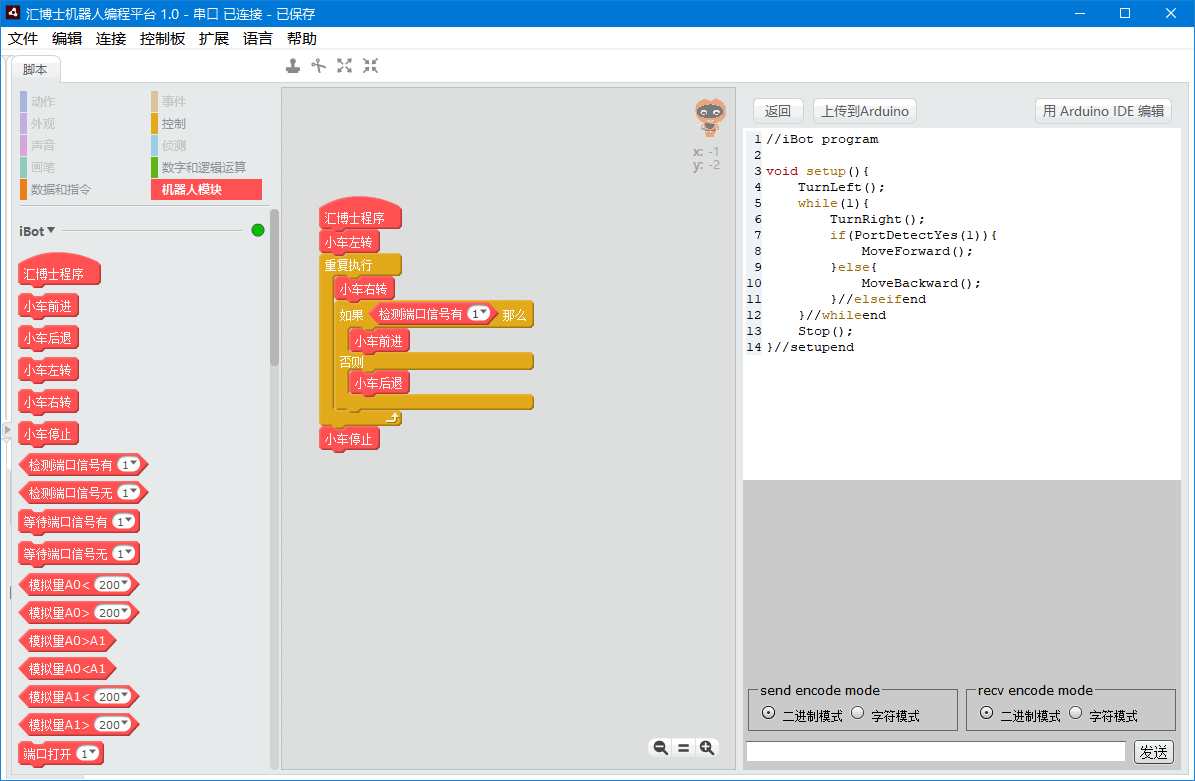Select the orange 控制 category swatch
1195x781 pixels.
pyautogui.click(x=155, y=124)
